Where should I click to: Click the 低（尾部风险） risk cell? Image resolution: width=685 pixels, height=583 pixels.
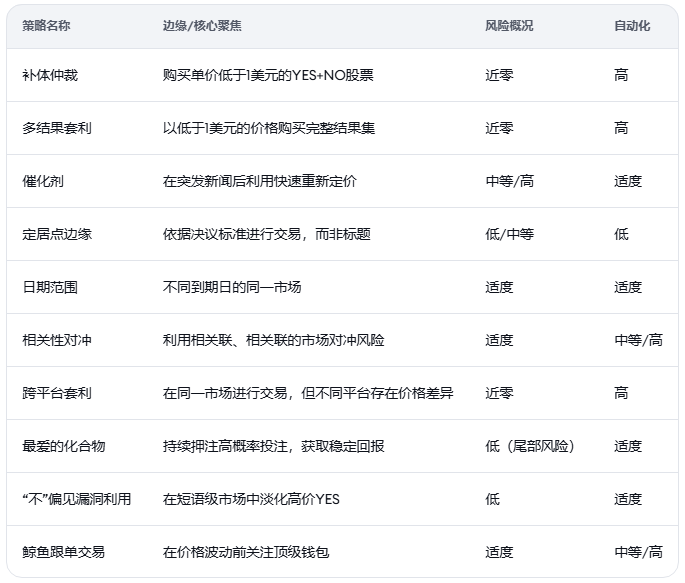click(x=530, y=446)
